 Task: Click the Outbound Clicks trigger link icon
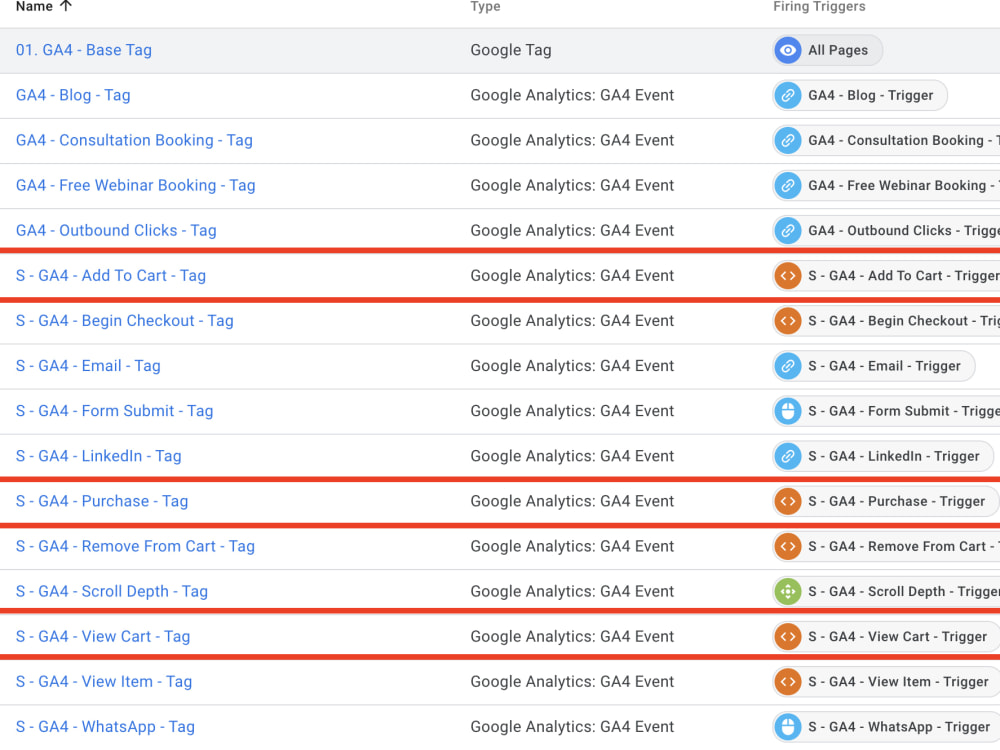click(x=788, y=231)
